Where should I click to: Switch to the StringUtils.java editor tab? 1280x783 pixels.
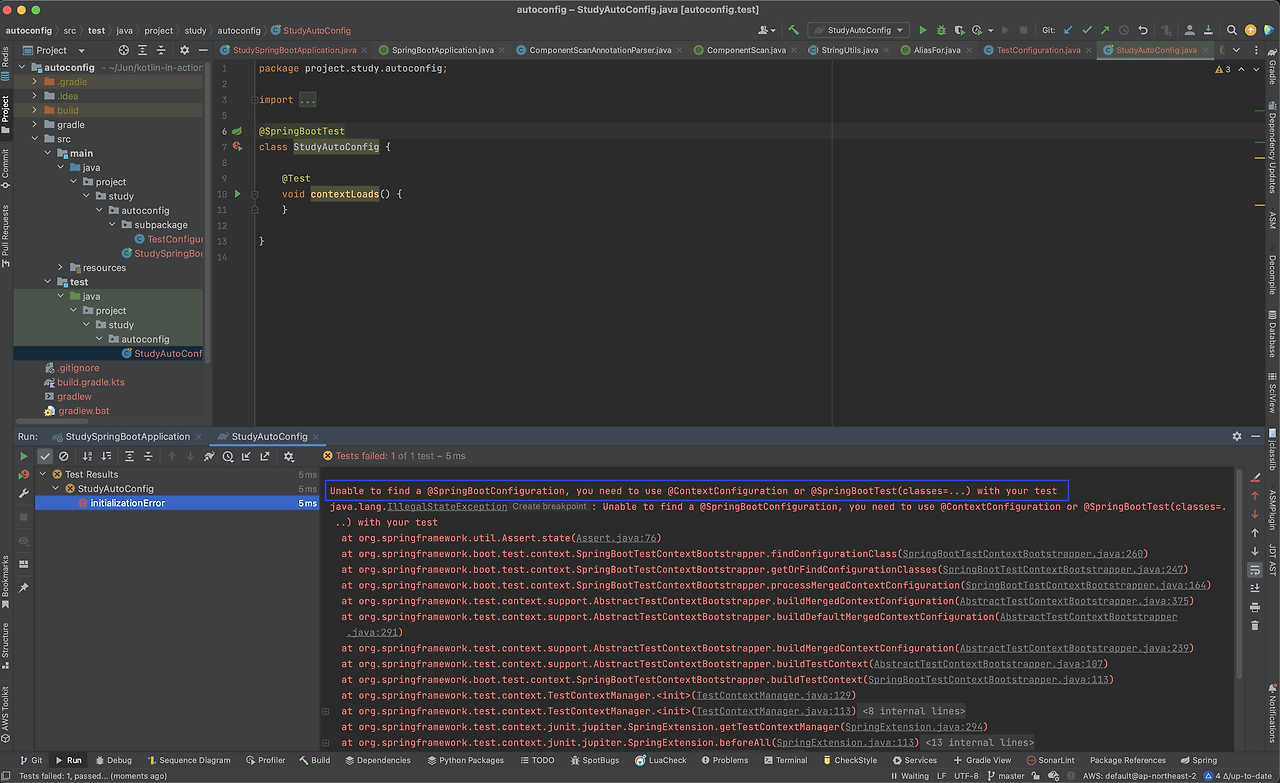click(x=849, y=50)
